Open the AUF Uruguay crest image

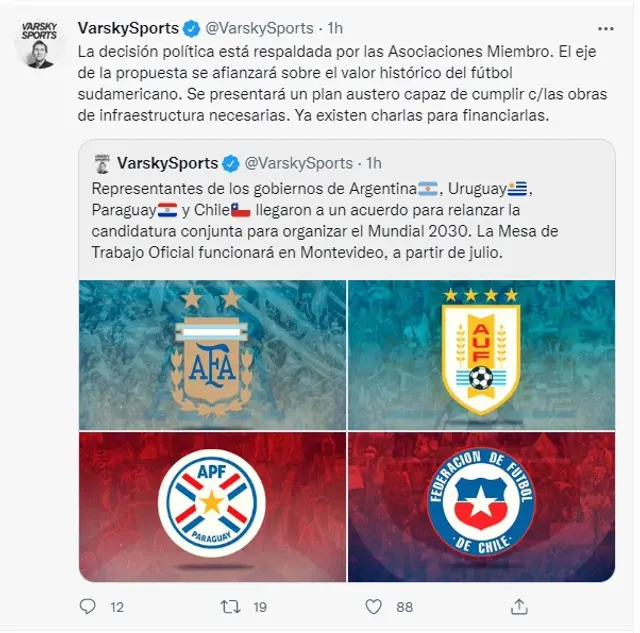481,355
